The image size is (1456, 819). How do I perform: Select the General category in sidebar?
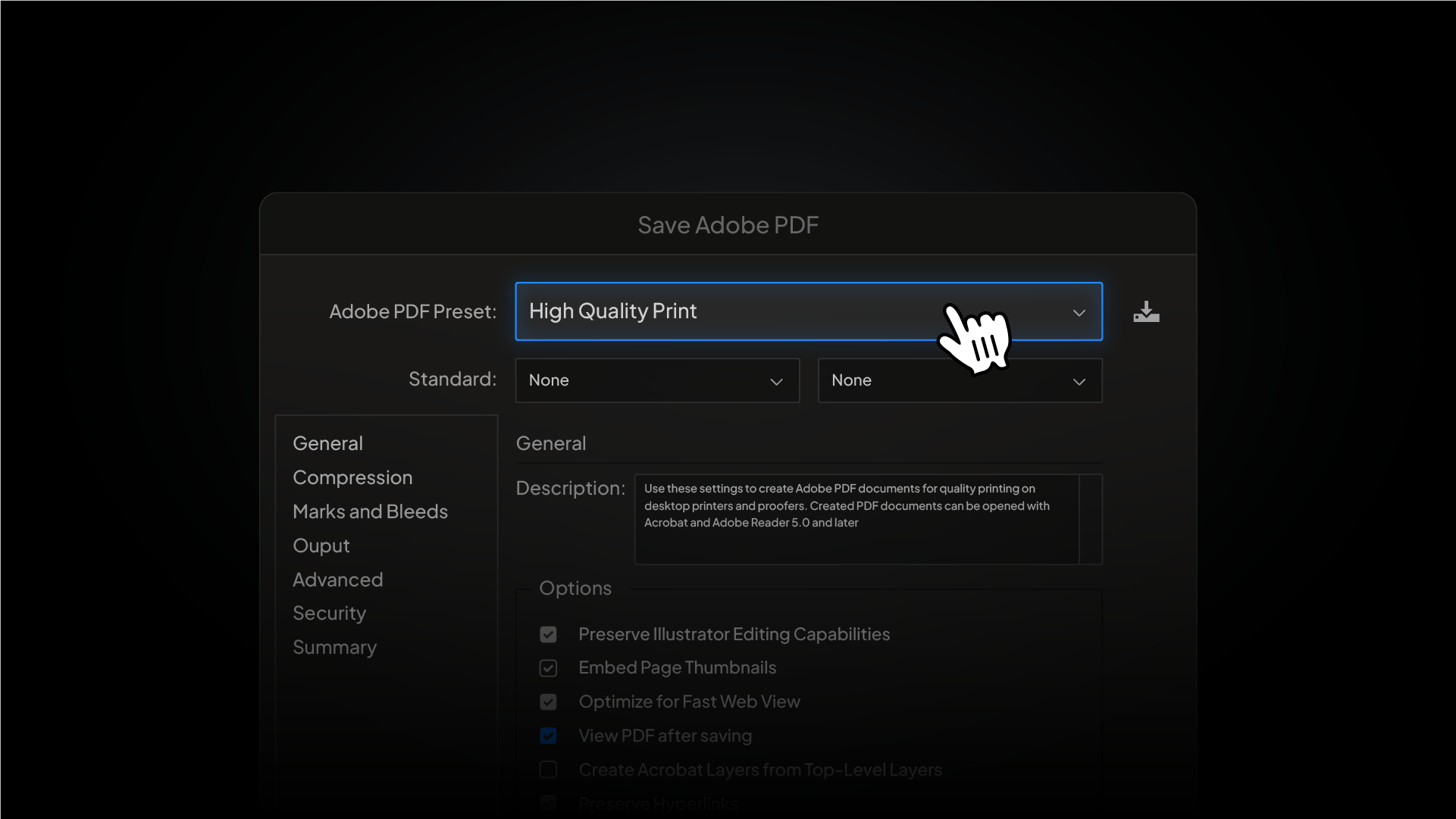pos(327,443)
